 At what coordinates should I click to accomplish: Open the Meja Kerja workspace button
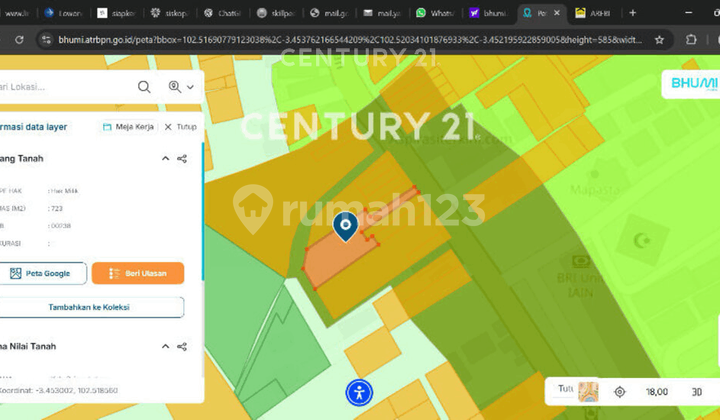[129, 127]
